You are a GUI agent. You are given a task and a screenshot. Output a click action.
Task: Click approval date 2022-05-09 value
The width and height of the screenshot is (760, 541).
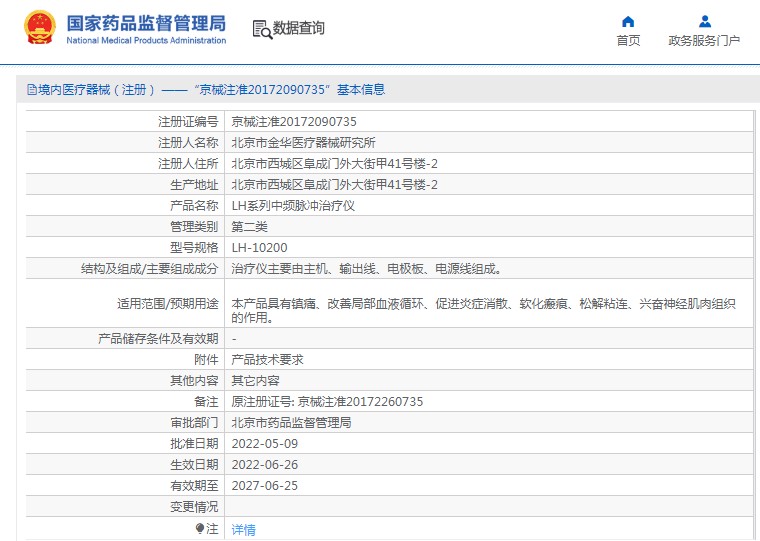[264, 443]
